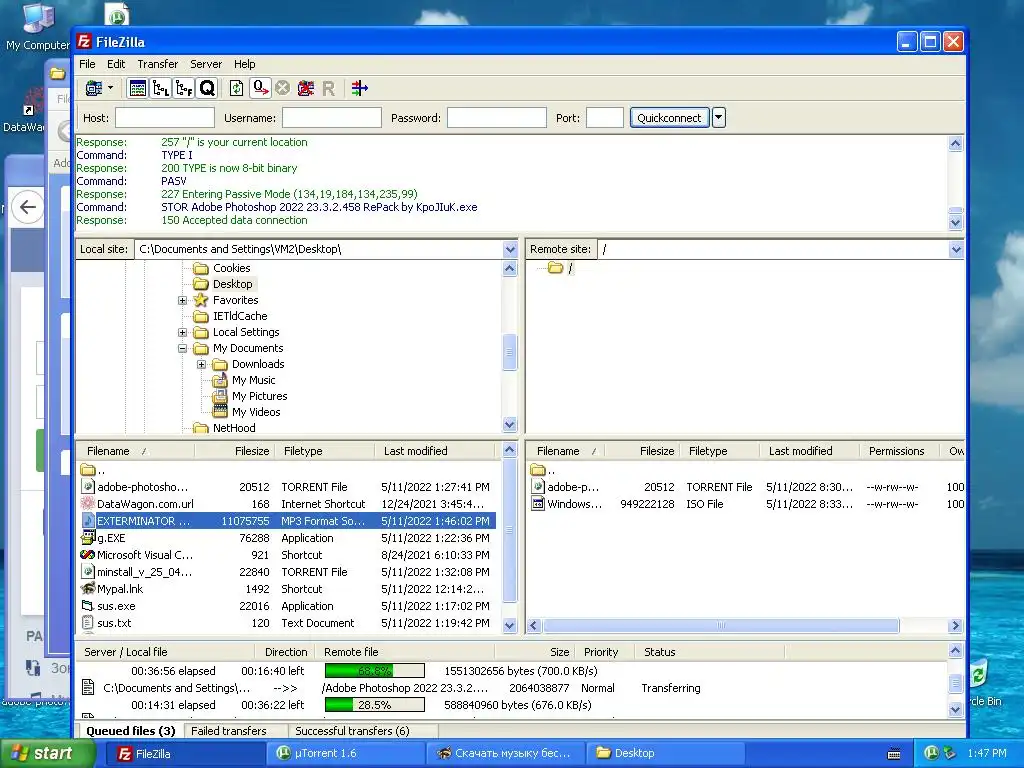Sort remote files by Filetype column

[x=720, y=451]
